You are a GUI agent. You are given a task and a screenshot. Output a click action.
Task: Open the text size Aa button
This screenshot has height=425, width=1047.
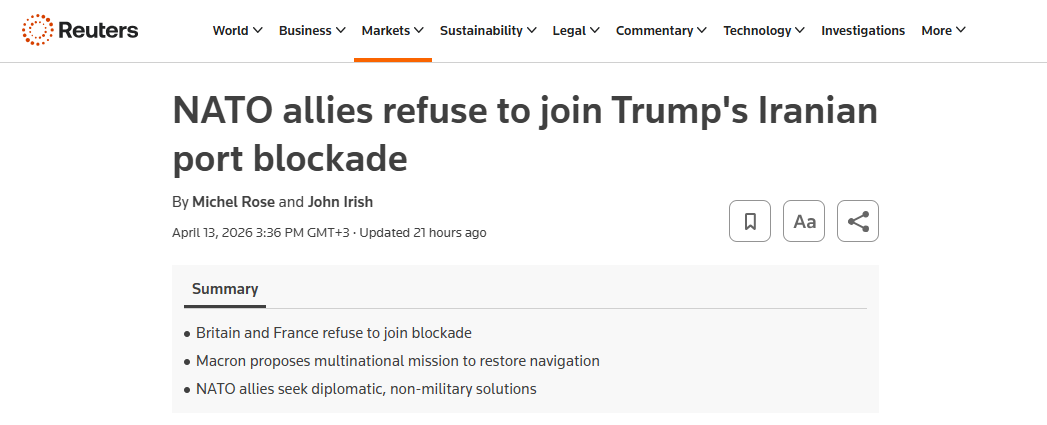click(x=804, y=221)
